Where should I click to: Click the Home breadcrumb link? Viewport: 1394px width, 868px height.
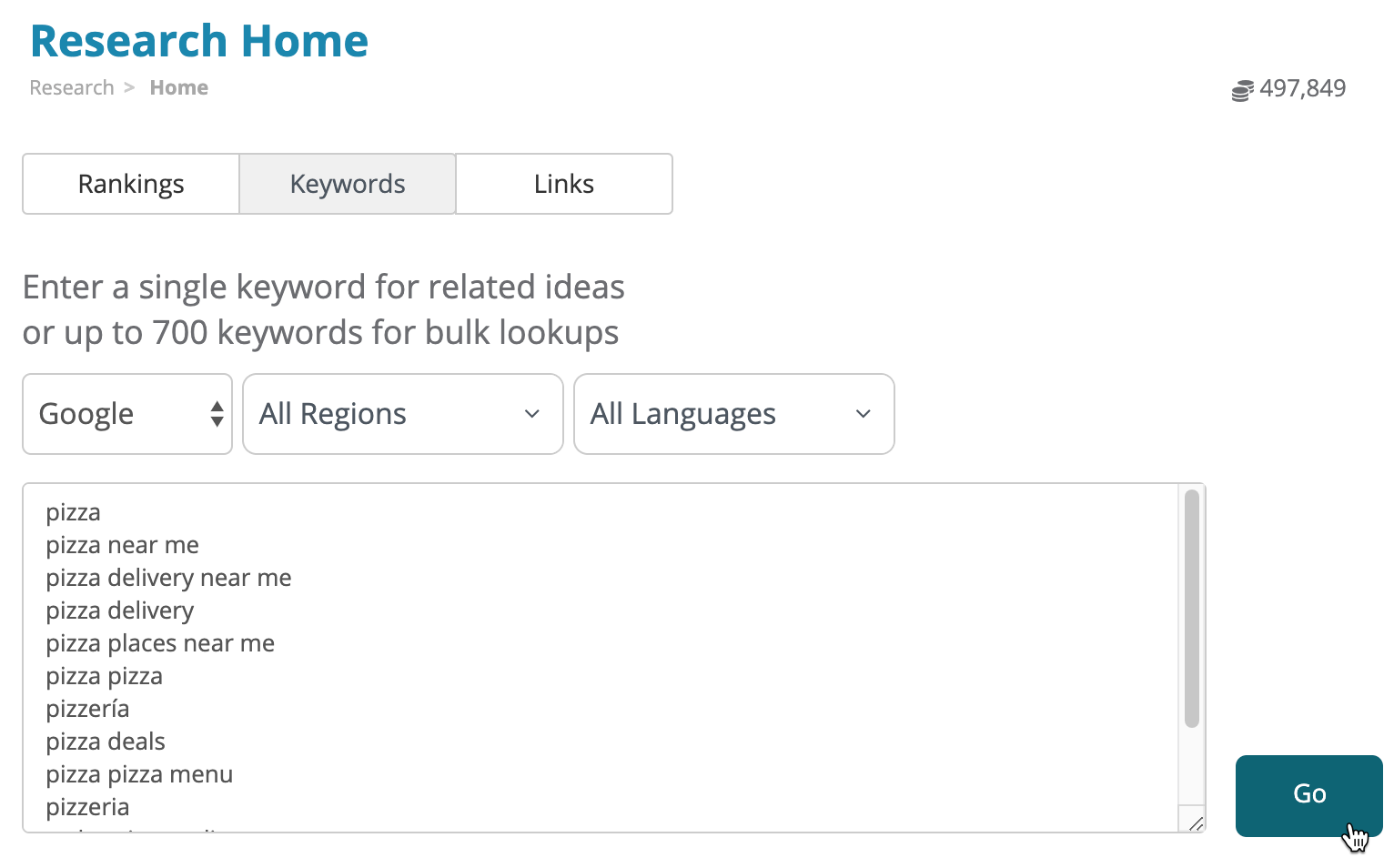click(x=178, y=87)
